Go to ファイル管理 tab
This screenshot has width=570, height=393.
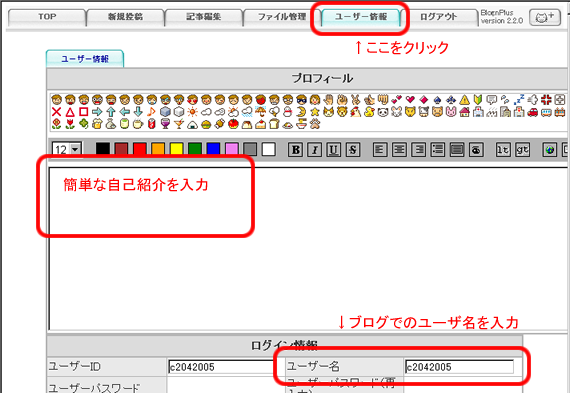(282, 17)
